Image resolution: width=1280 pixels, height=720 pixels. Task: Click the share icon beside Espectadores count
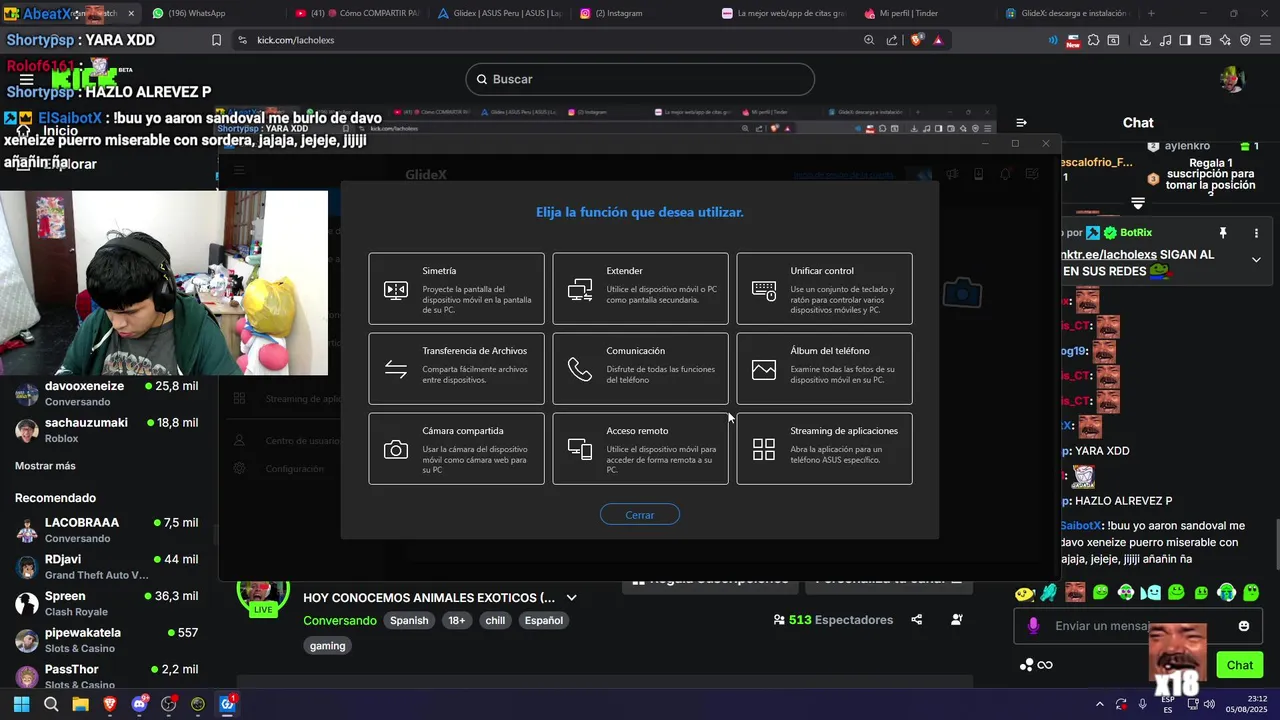917,620
